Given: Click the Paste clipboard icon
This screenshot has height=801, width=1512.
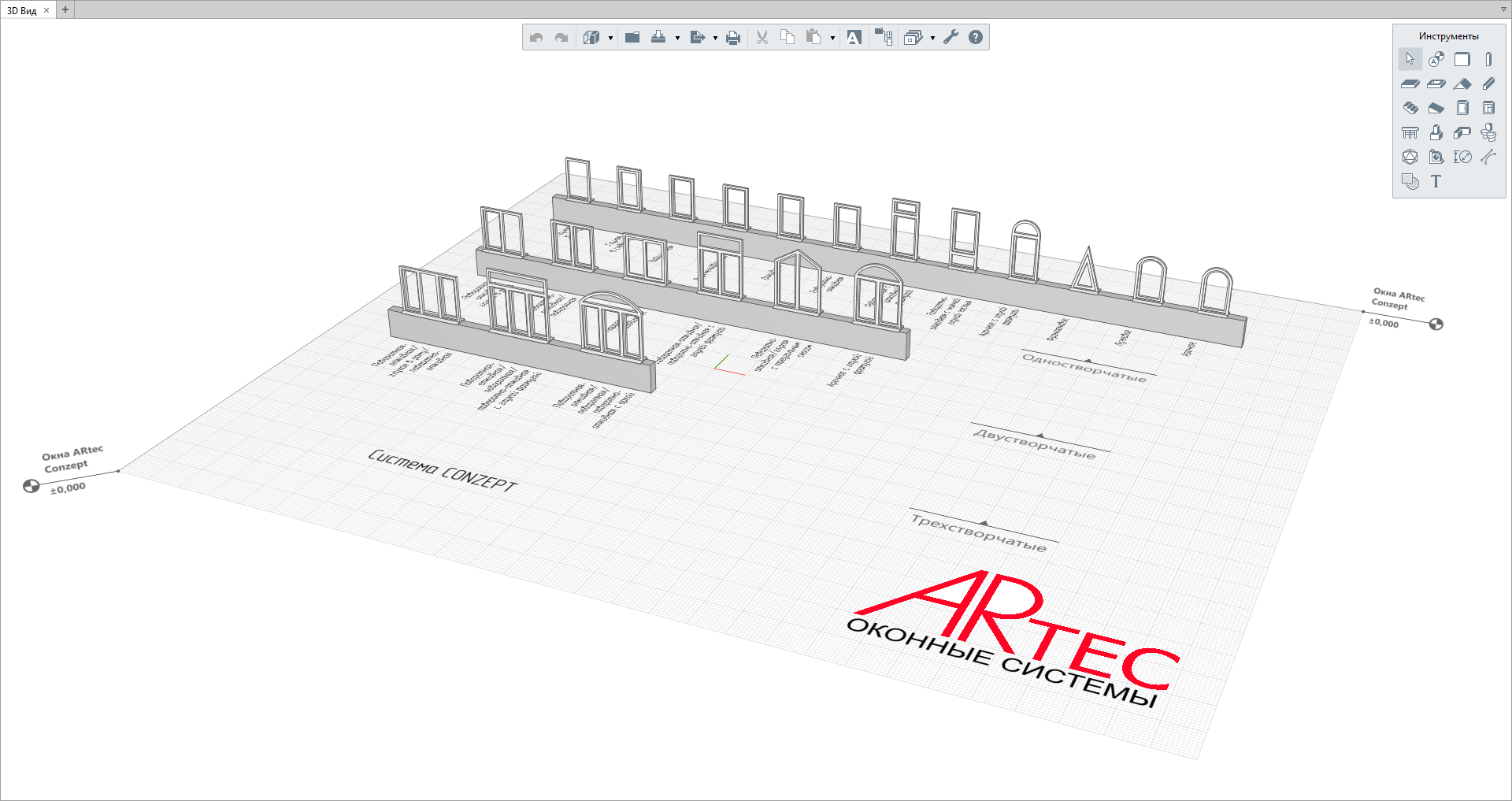Looking at the screenshot, I should coord(813,37).
